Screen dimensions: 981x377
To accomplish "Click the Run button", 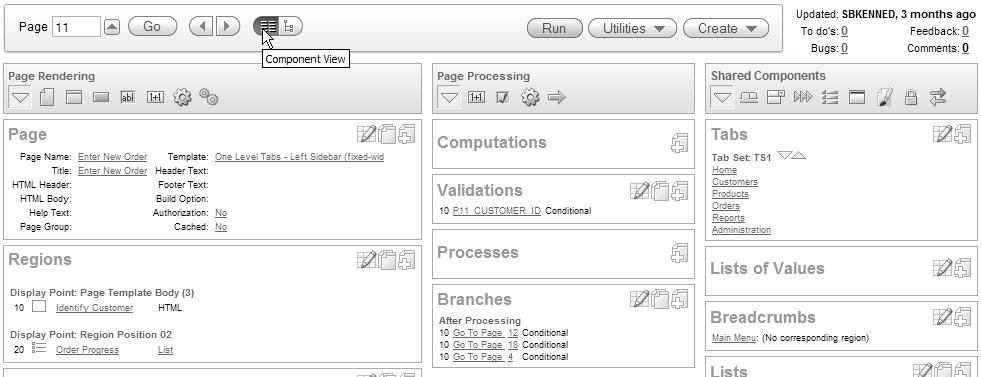I will coord(554,28).
